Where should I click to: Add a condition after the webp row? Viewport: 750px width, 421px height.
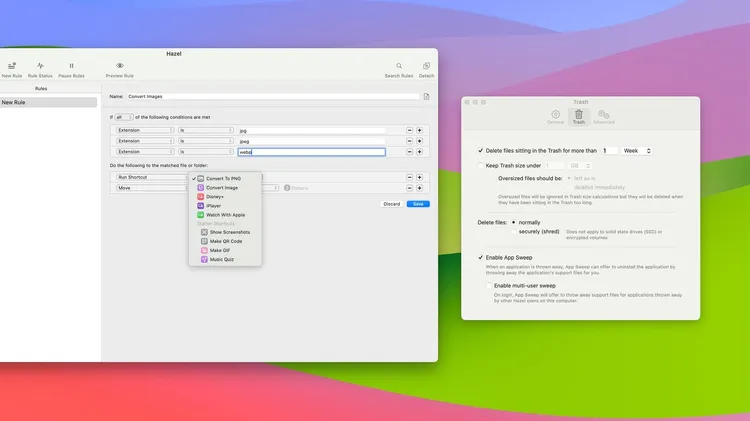pos(419,152)
